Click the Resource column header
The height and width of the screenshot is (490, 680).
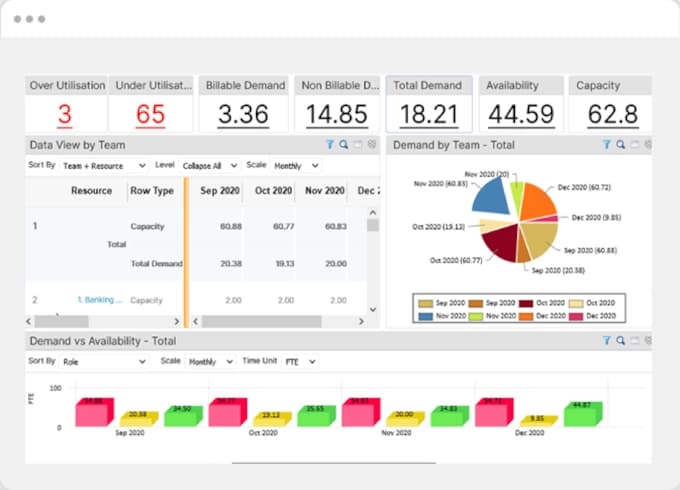92,190
